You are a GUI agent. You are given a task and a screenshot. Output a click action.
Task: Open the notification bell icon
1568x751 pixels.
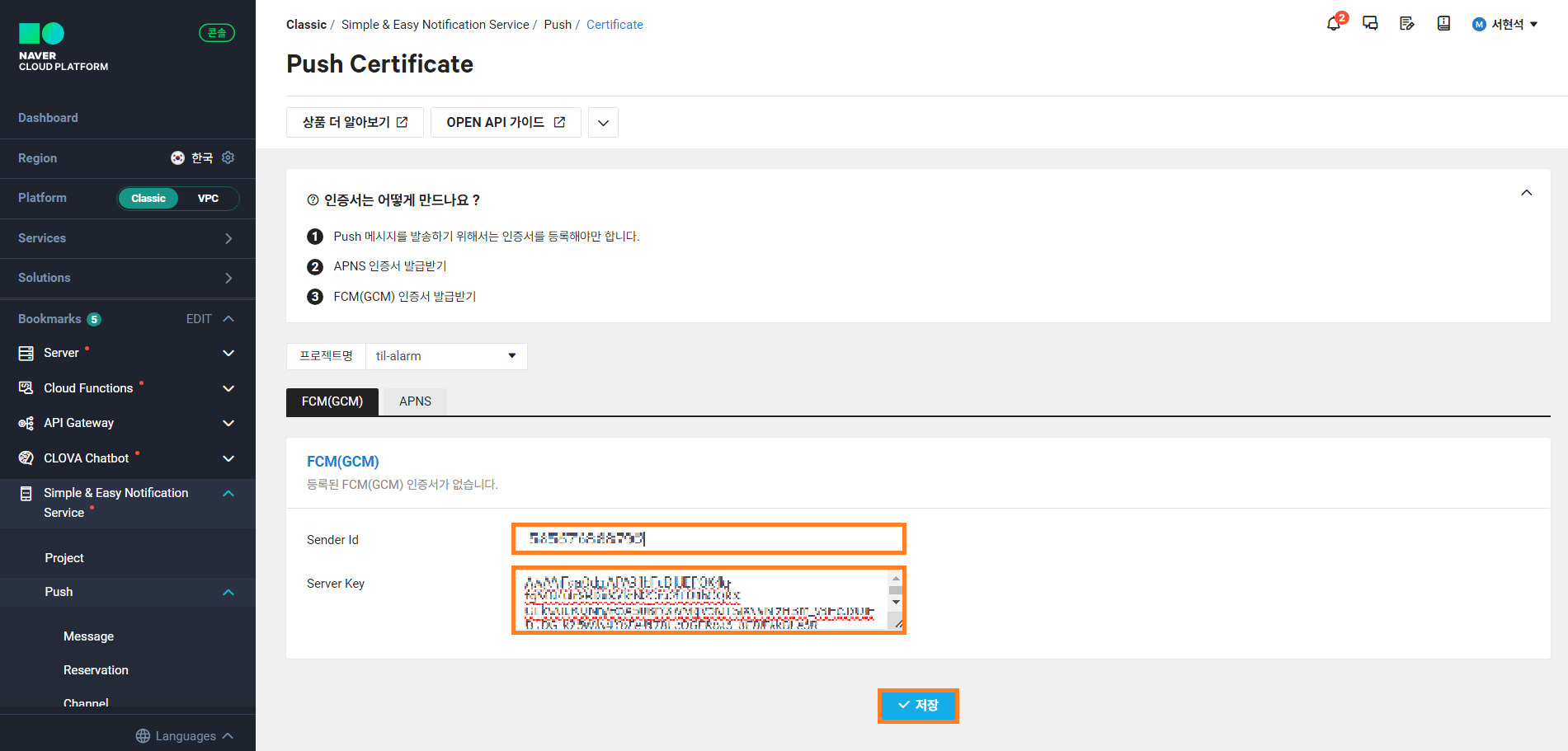click(1334, 24)
